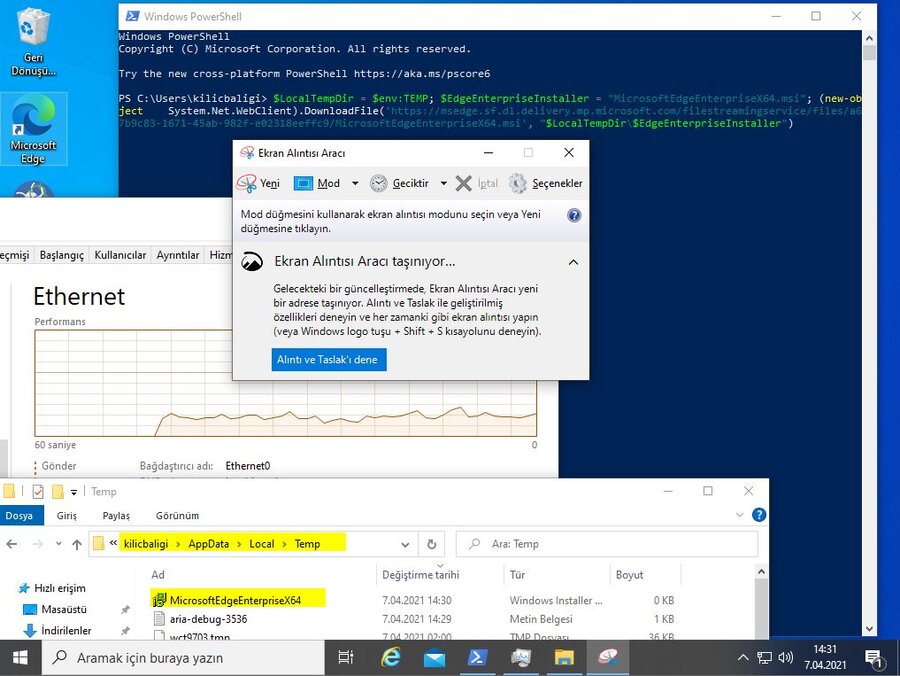The height and width of the screenshot is (676, 900).
Task: Switch to Snipping Tool on the taskbar
Action: click(x=607, y=658)
